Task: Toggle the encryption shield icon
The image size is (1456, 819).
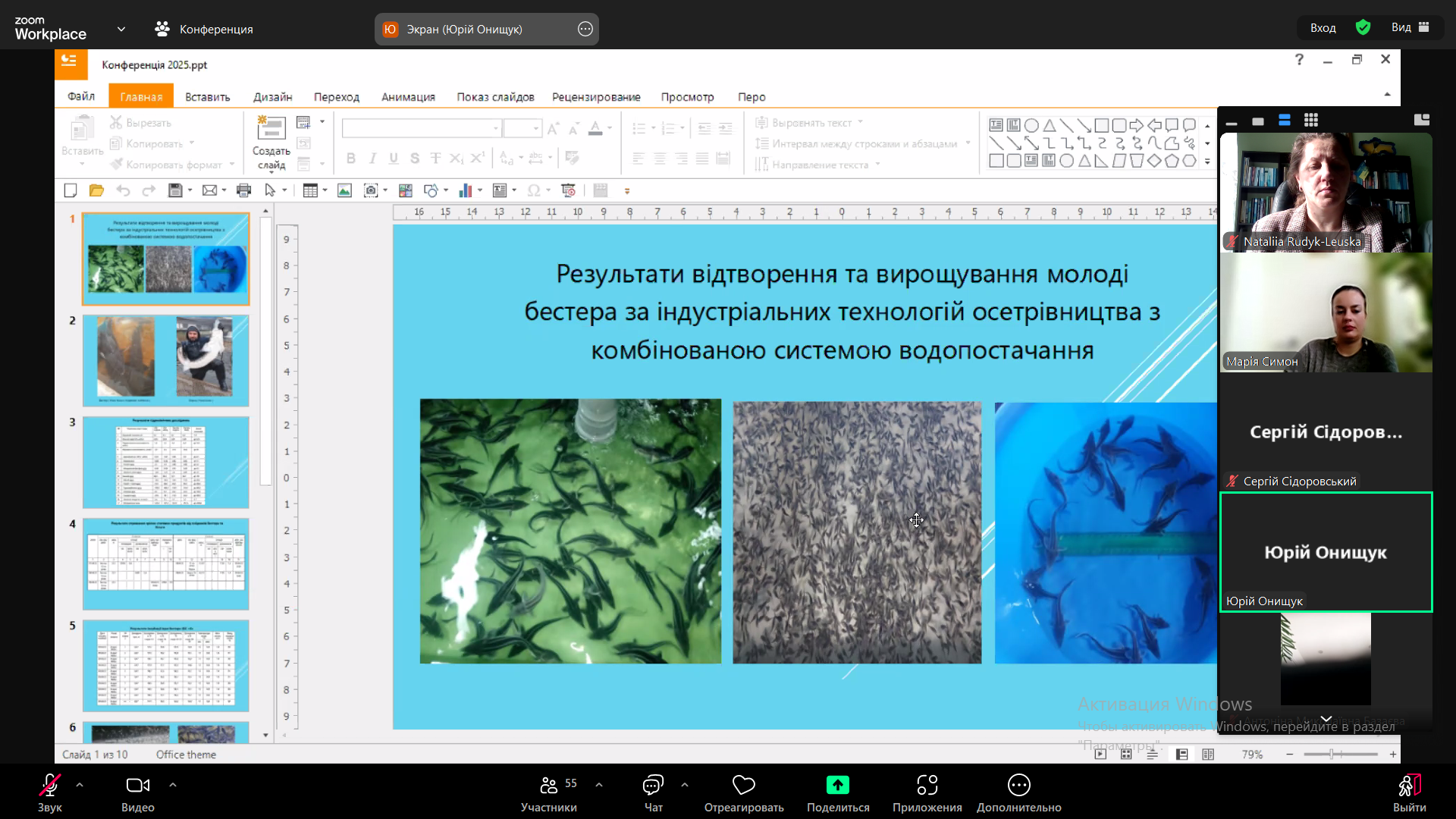Action: point(1363,27)
